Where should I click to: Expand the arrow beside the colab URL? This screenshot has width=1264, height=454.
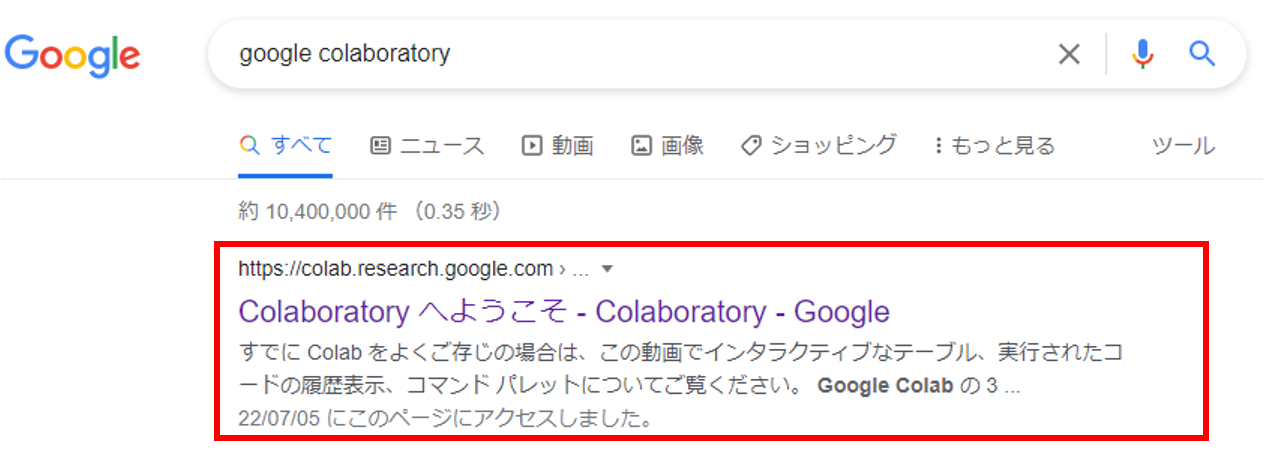tap(609, 269)
